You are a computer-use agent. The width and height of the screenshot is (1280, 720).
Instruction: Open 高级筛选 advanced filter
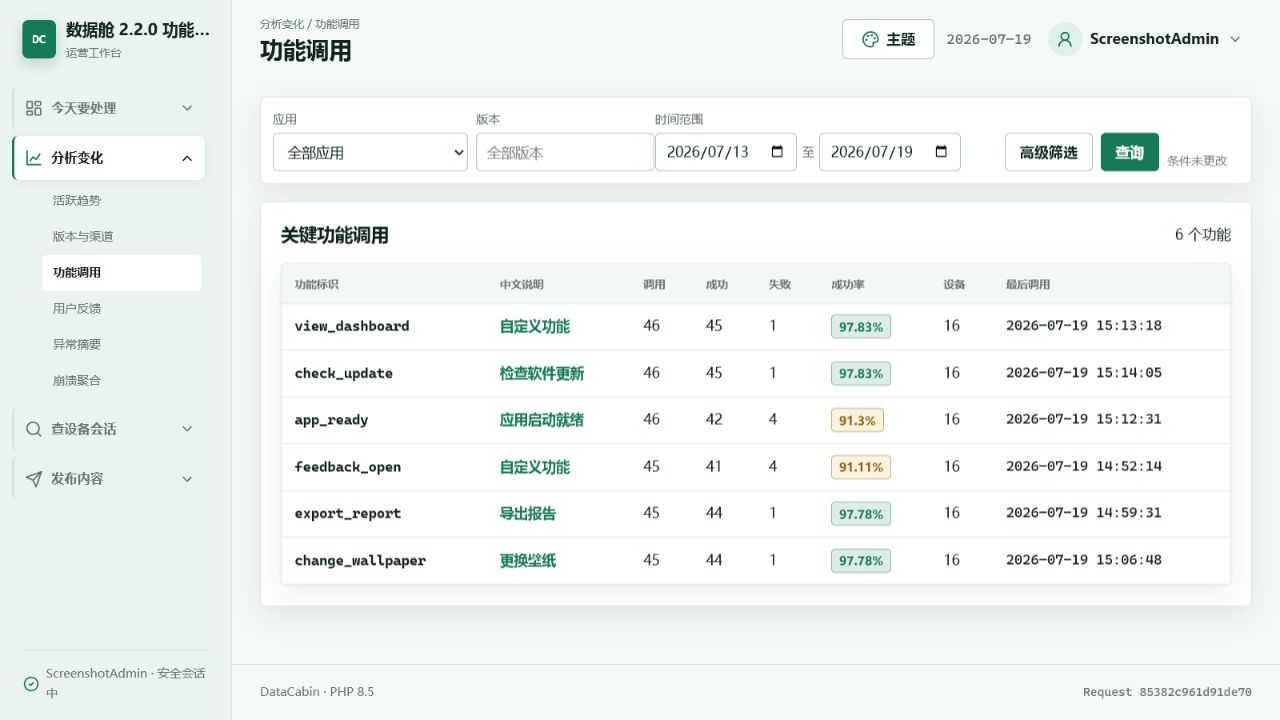tap(1049, 152)
